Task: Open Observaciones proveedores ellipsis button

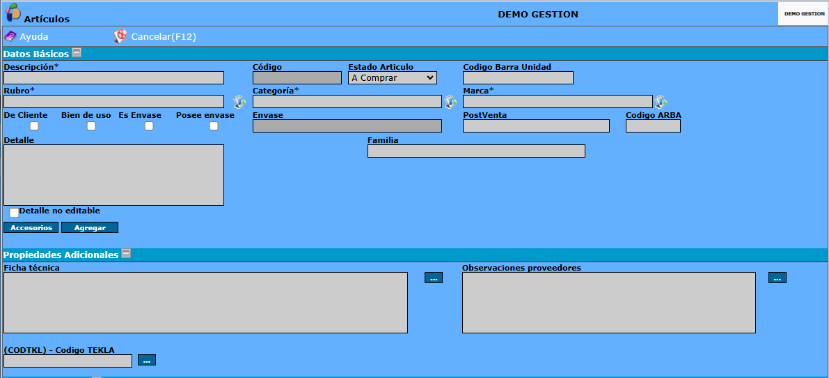Action: point(777,278)
